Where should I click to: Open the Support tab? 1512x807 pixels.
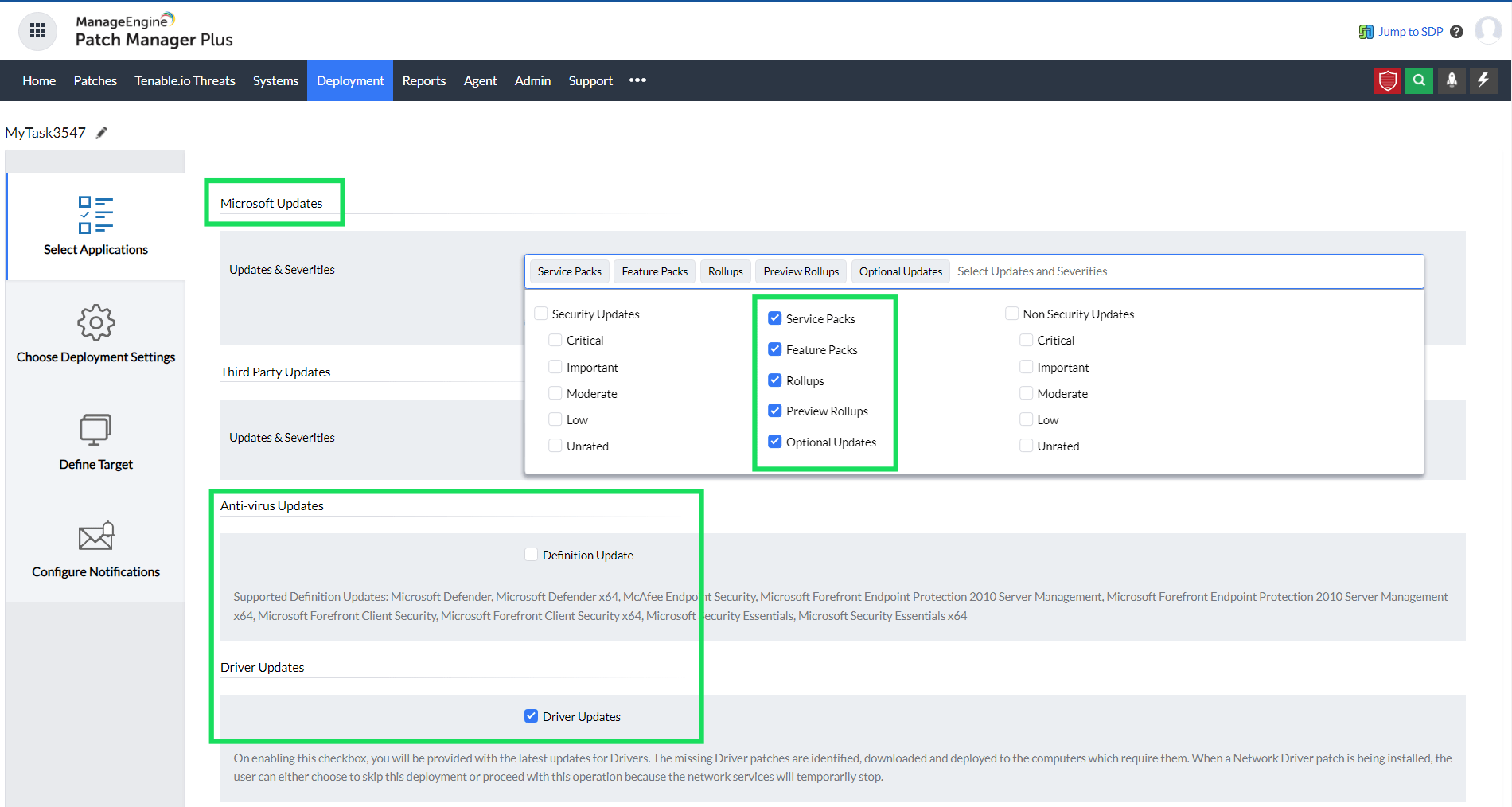tap(590, 80)
